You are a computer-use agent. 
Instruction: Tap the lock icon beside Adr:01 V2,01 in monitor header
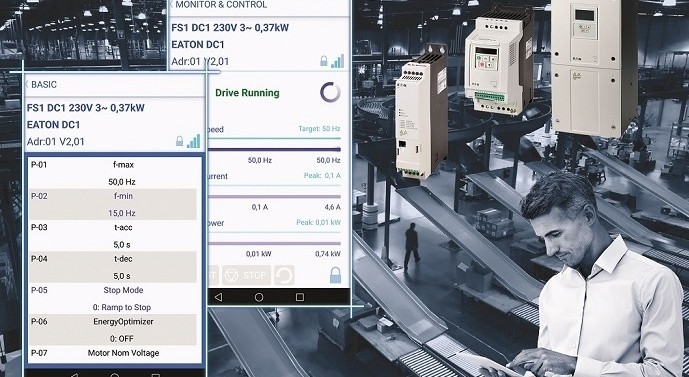pos(324,61)
